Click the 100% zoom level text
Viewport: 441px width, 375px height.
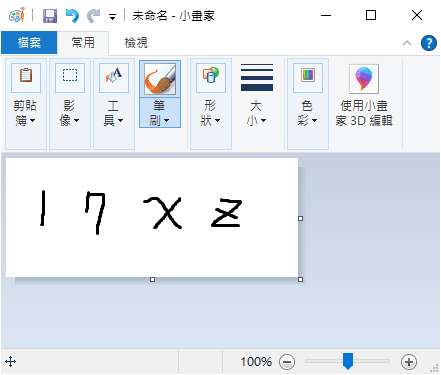click(x=256, y=362)
